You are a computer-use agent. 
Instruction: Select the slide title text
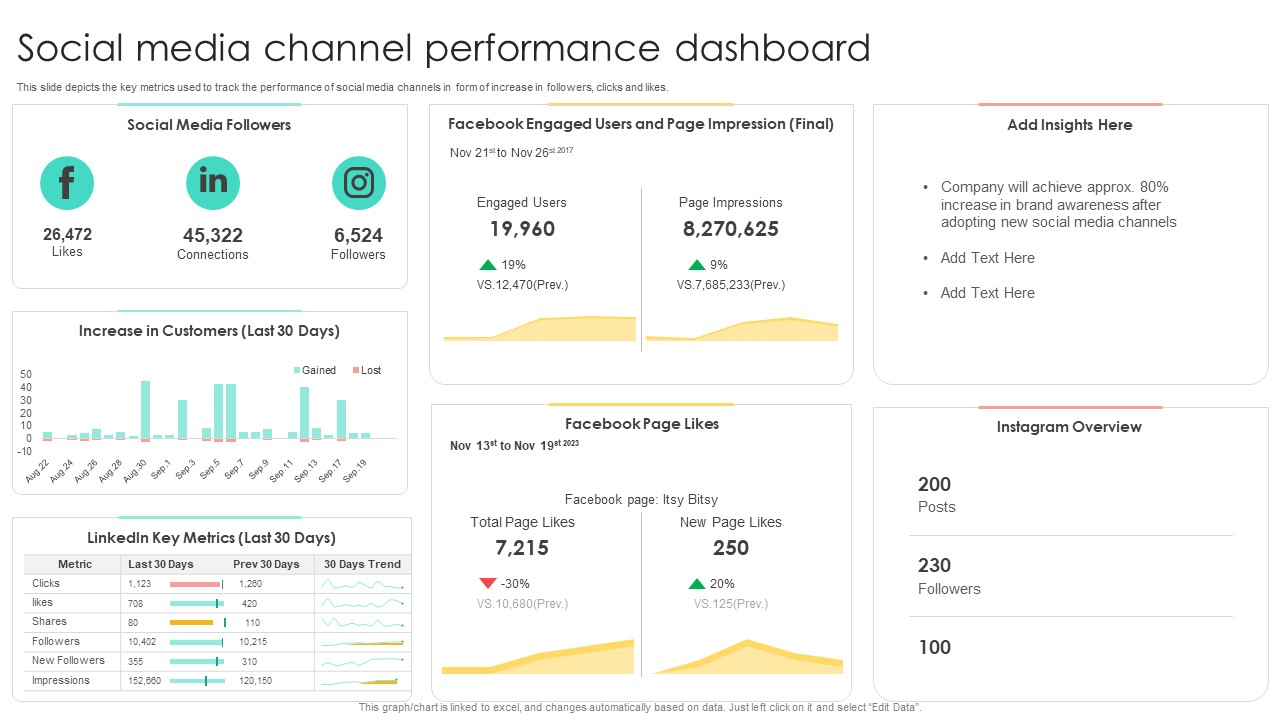(x=444, y=48)
